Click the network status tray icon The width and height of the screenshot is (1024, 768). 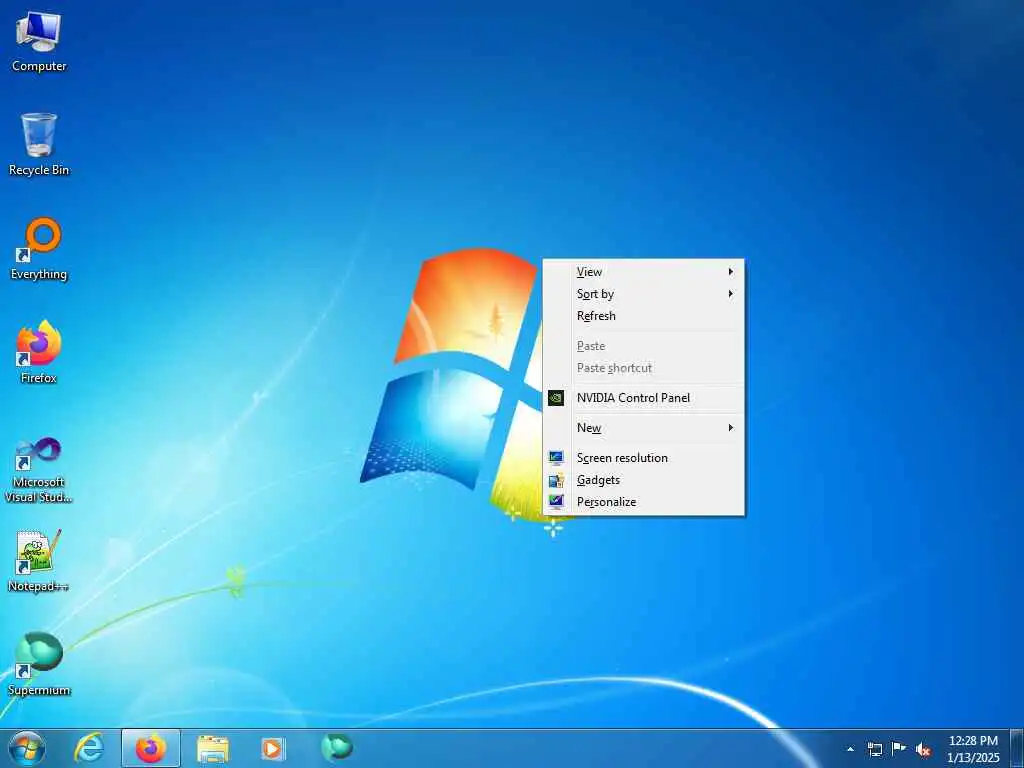(x=874, y=749)
